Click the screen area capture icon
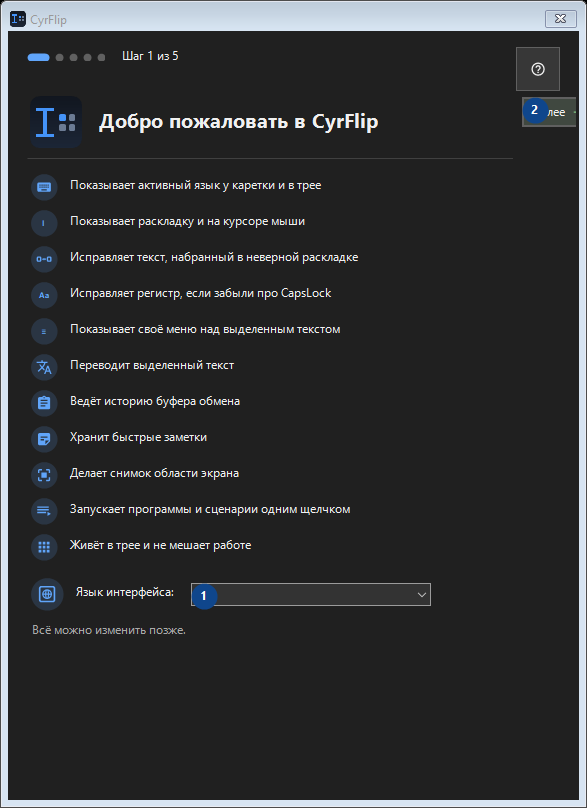587x808 pixels. (x=44, y=475)
